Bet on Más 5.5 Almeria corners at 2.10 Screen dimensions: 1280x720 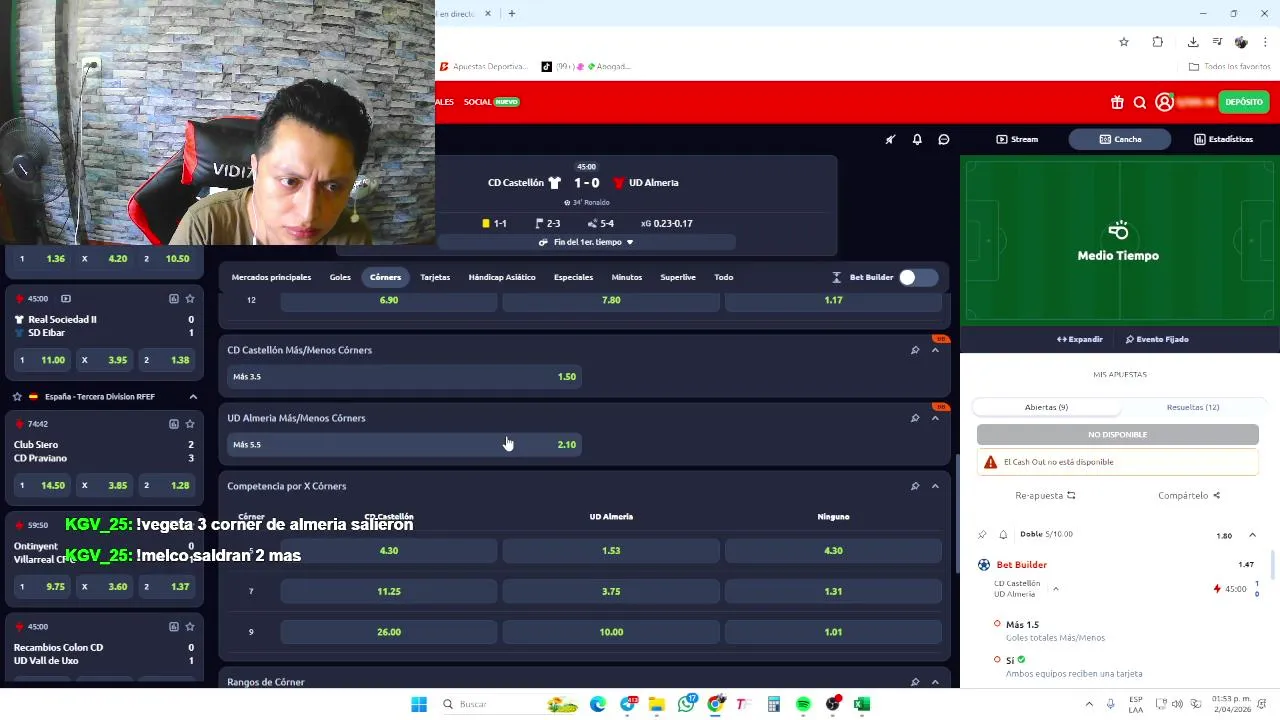(404, 445)
